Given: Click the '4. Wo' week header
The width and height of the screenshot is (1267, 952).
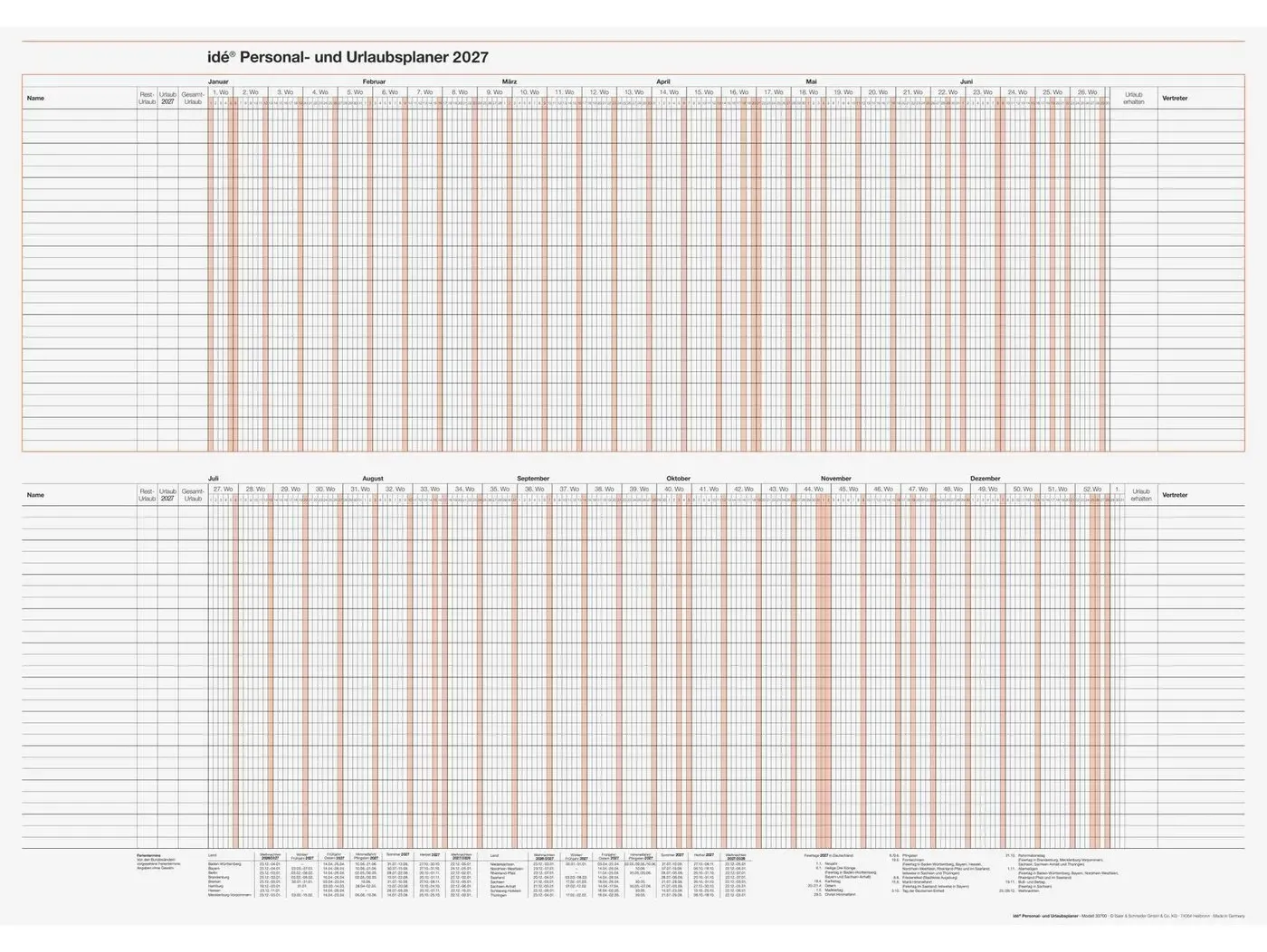Looking at the screenshot, I should [320, 91].
